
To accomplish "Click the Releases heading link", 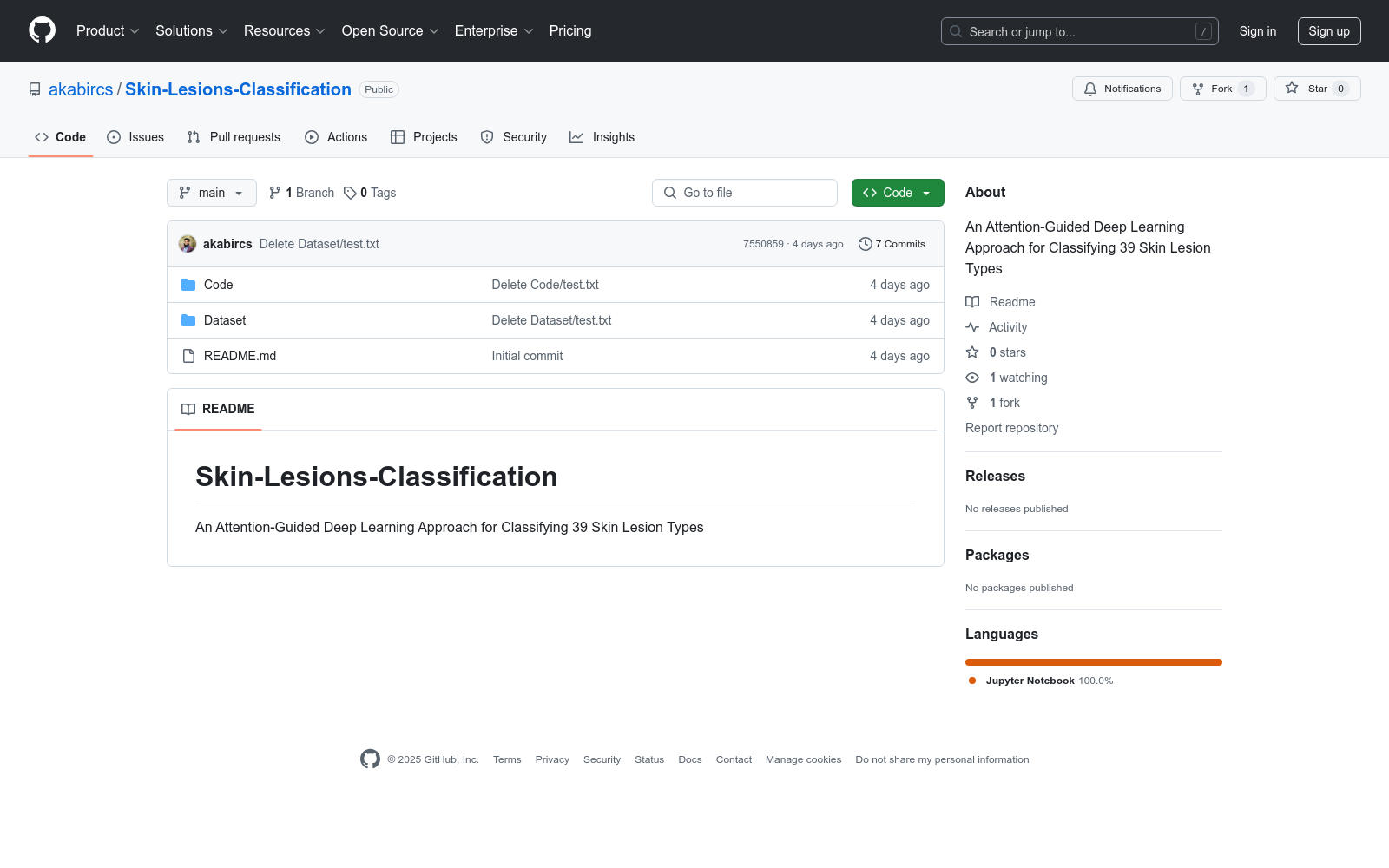I will (995, 476).
